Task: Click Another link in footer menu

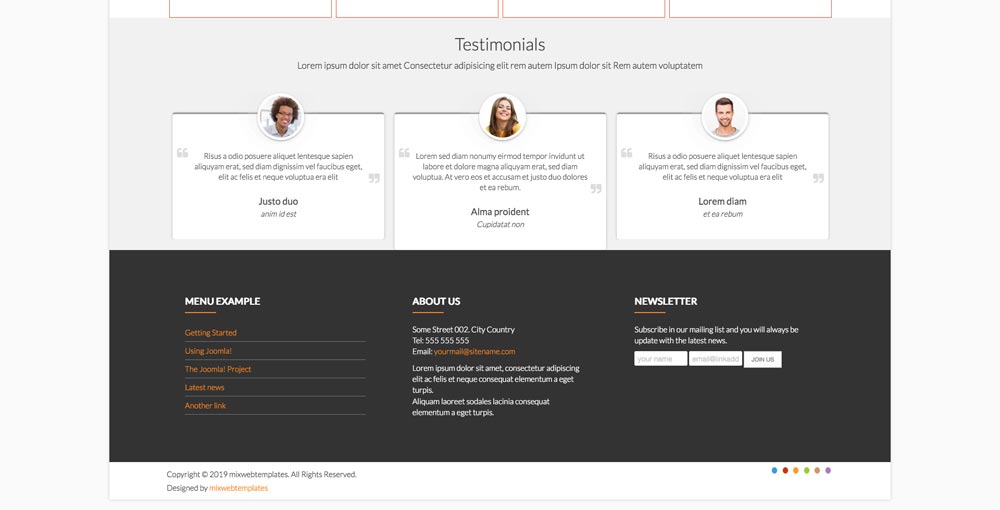Action: coord(205,406)
